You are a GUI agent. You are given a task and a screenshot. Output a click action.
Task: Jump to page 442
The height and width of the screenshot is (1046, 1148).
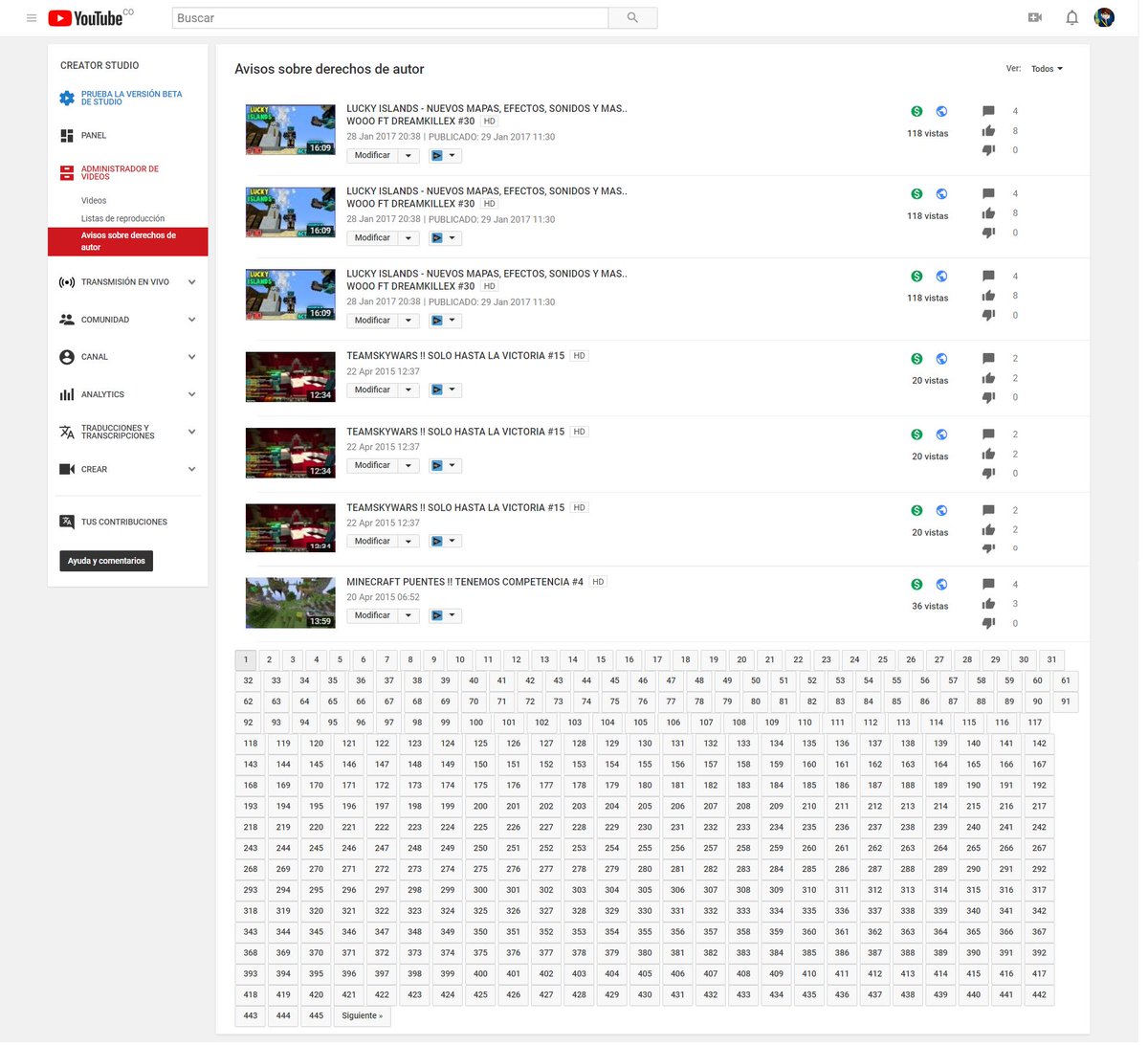(x=1039, y=995)
